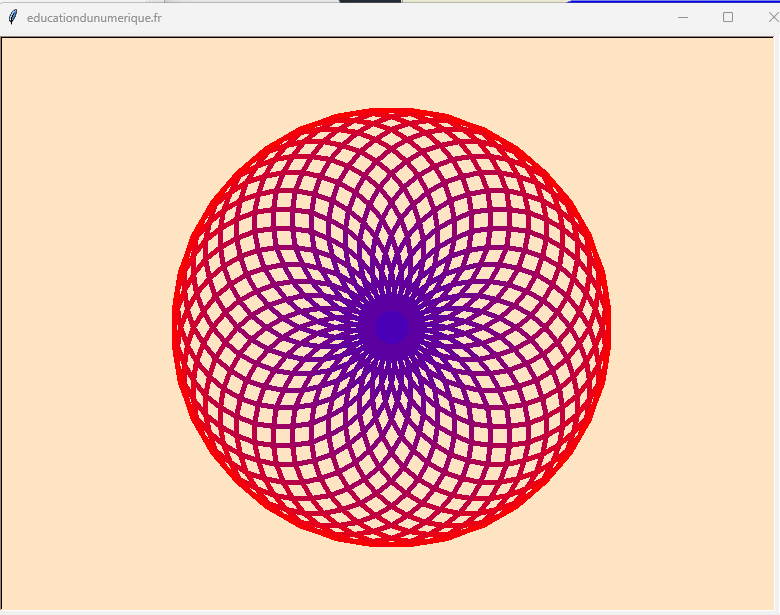The width and height of the screenshot is (780, 615).
Task: Click the educationdunumerique.fr window title text
Action: [94, 18]
